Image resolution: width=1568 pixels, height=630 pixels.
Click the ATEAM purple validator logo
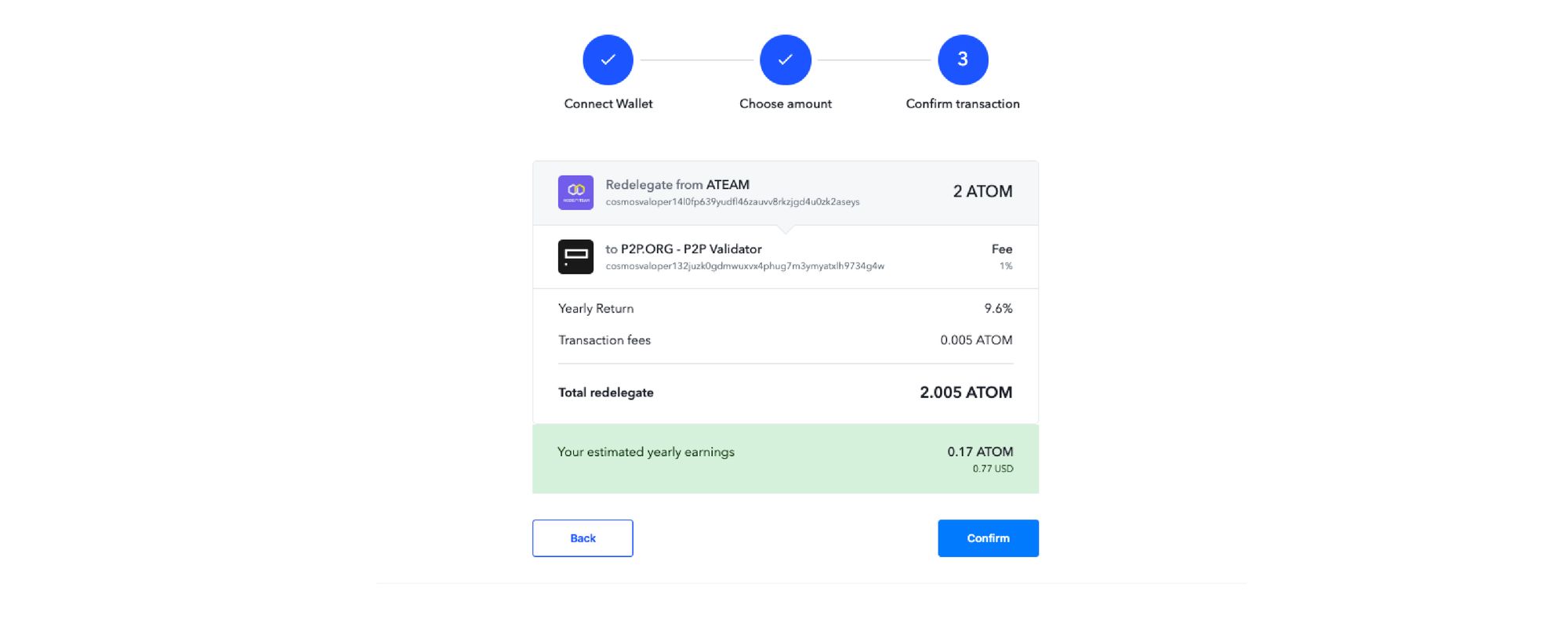pos(575,193)
